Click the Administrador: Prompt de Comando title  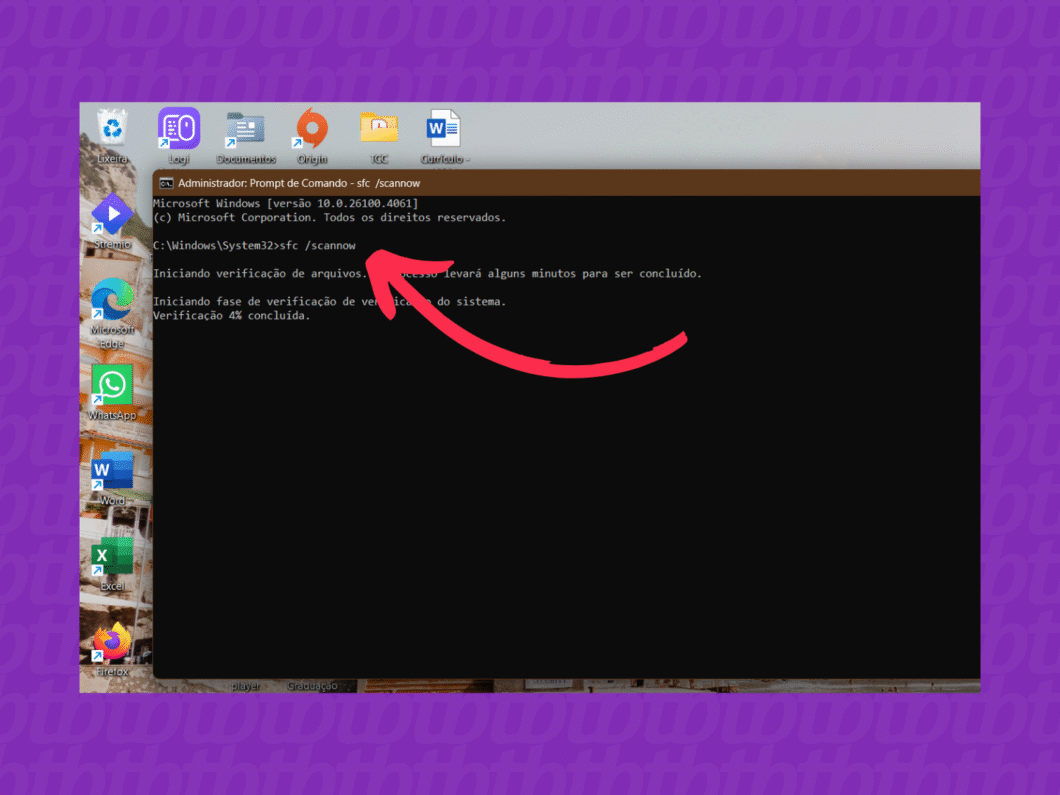pyautogui.click(x=299, y=183)
